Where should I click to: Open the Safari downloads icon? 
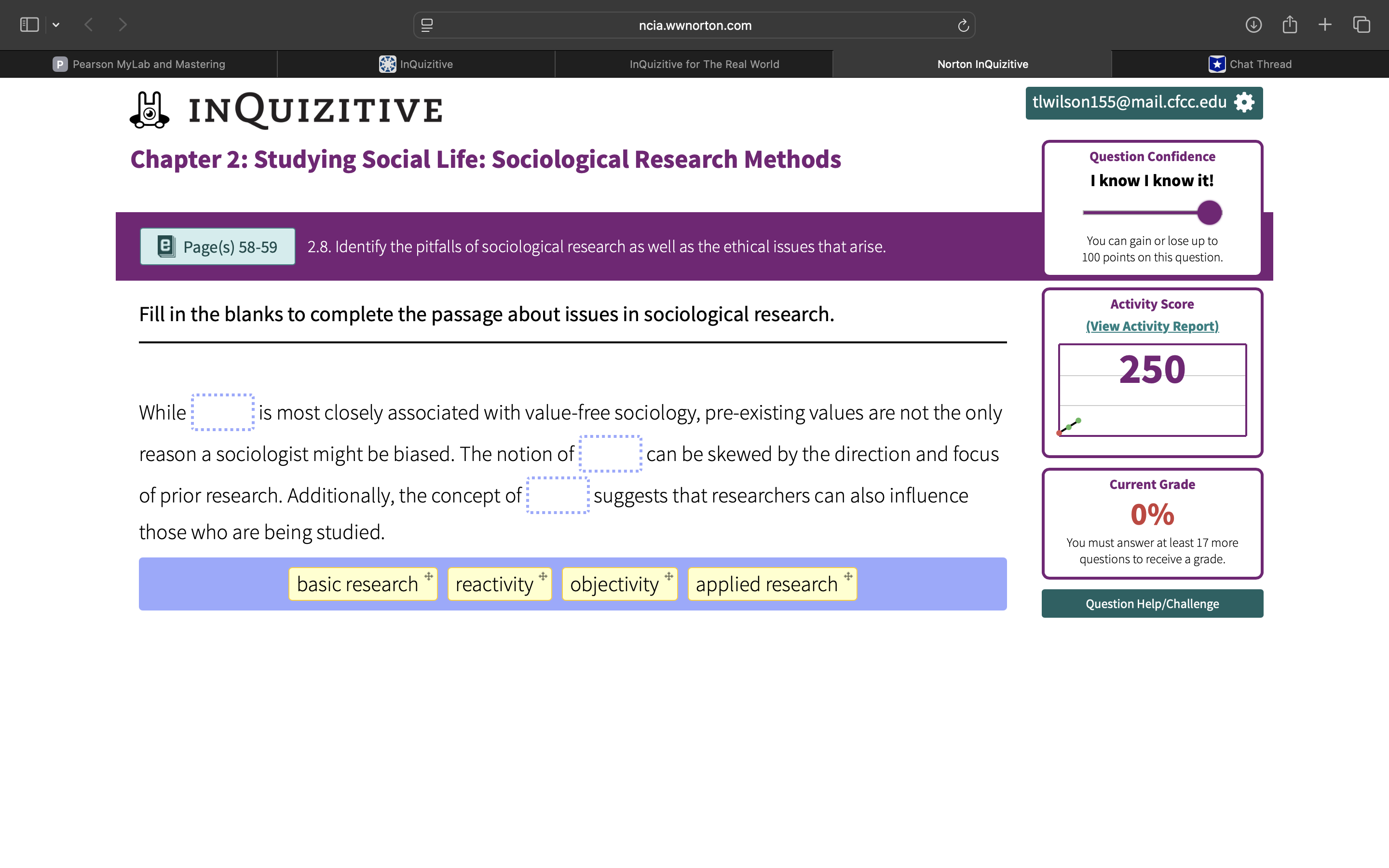tap(1253, 25)
